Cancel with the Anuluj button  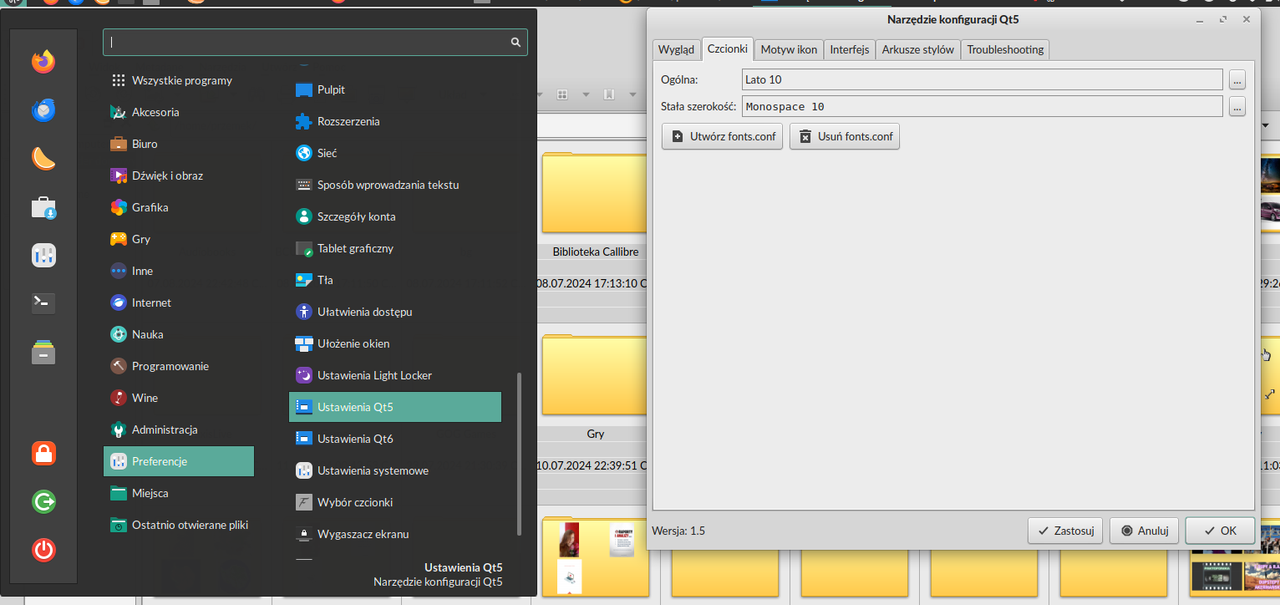(x=1145, y=531)
